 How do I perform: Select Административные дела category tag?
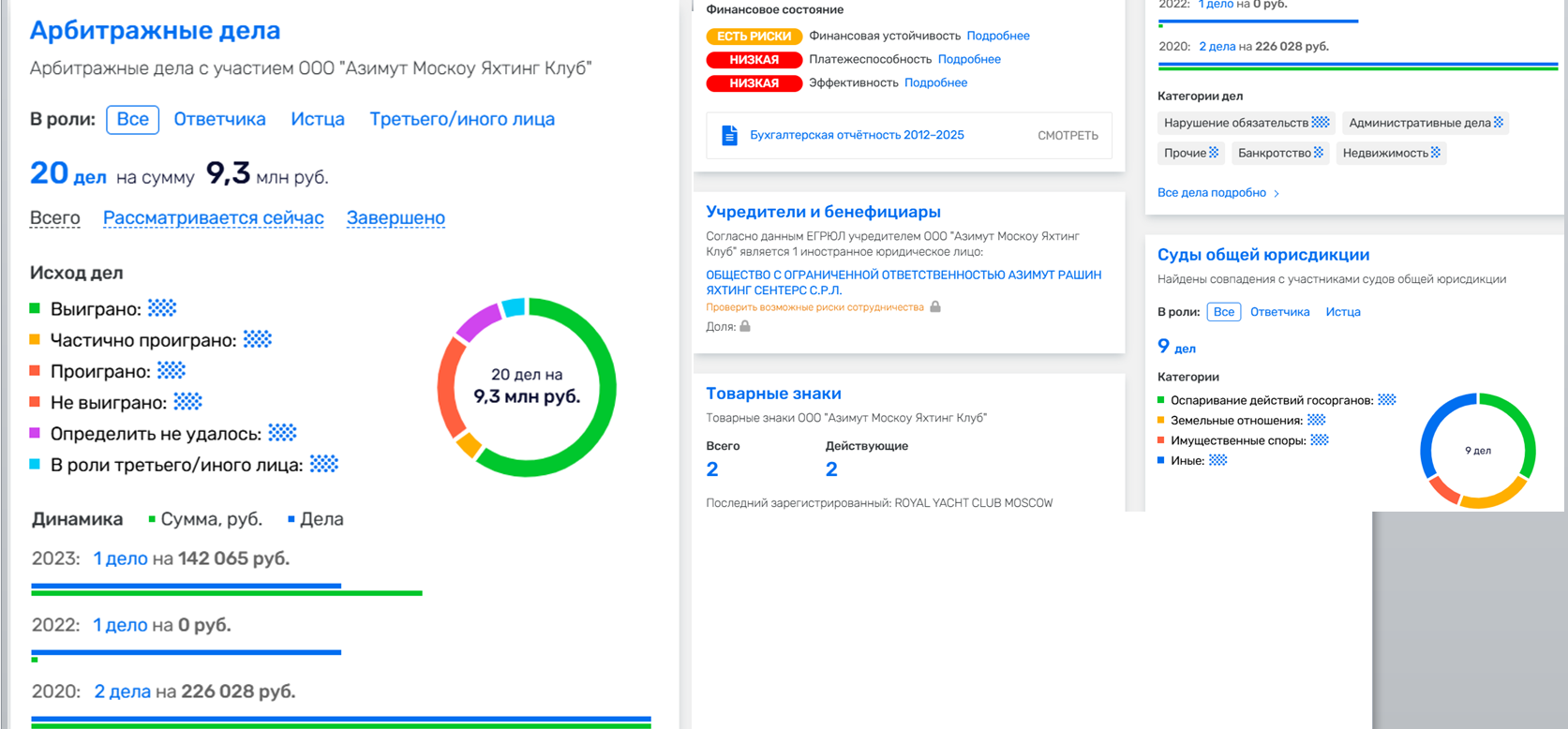pyautogui.click(x=1426, y=123)
